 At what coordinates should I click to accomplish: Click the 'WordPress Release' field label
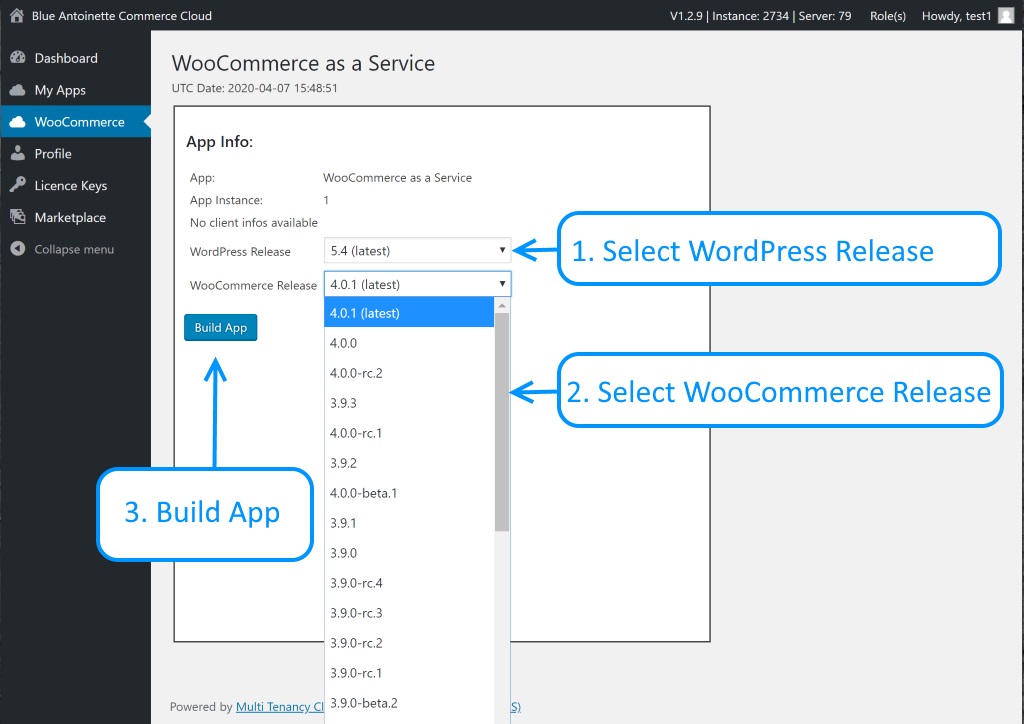pyautogui.click(x=240, y=251)
